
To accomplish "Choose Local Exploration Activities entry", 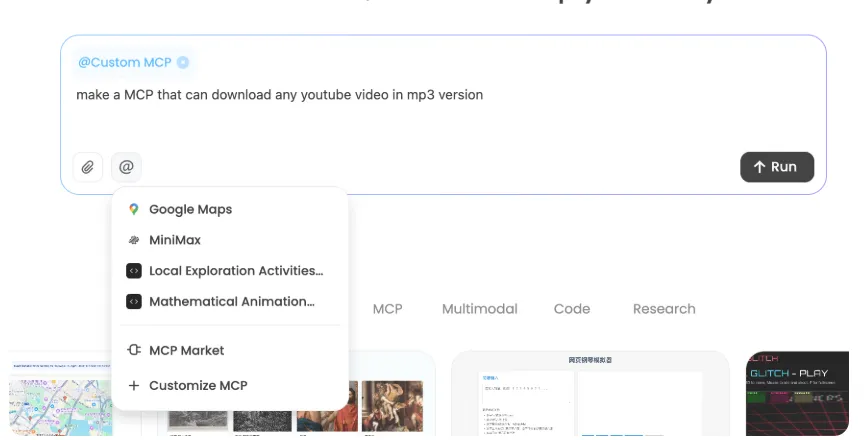I will (230, 271).
